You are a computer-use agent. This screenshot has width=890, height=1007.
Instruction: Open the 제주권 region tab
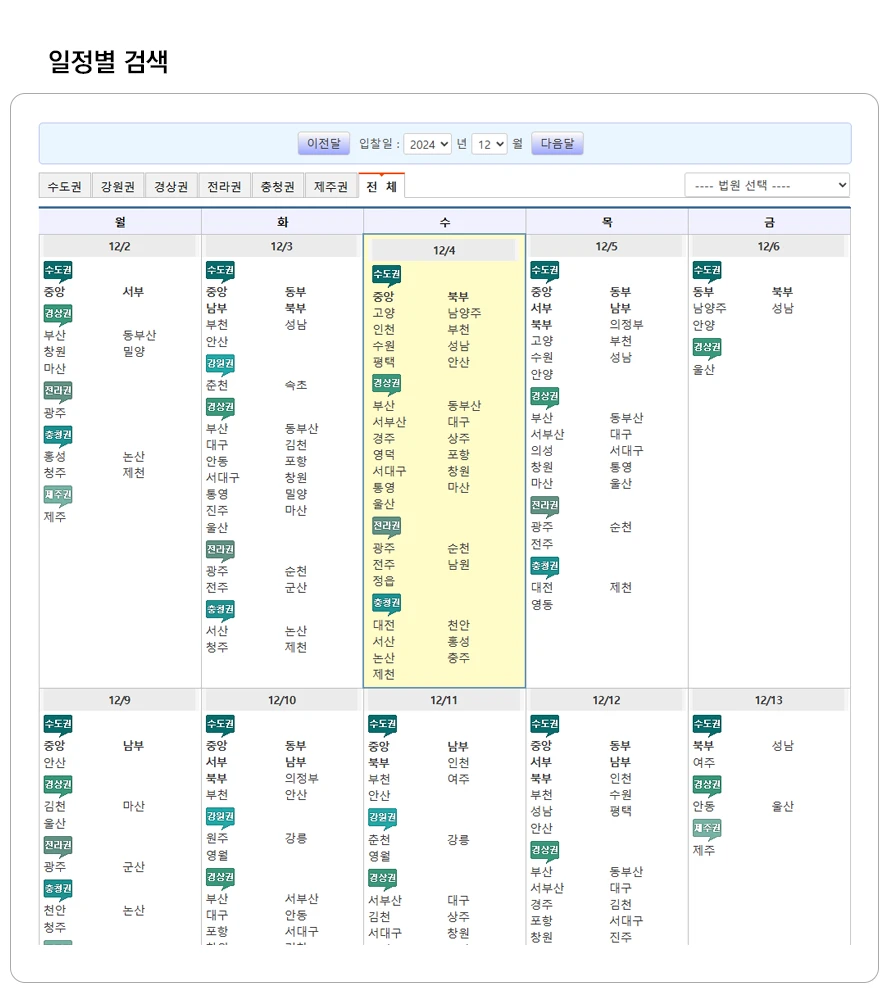[331, 187]
